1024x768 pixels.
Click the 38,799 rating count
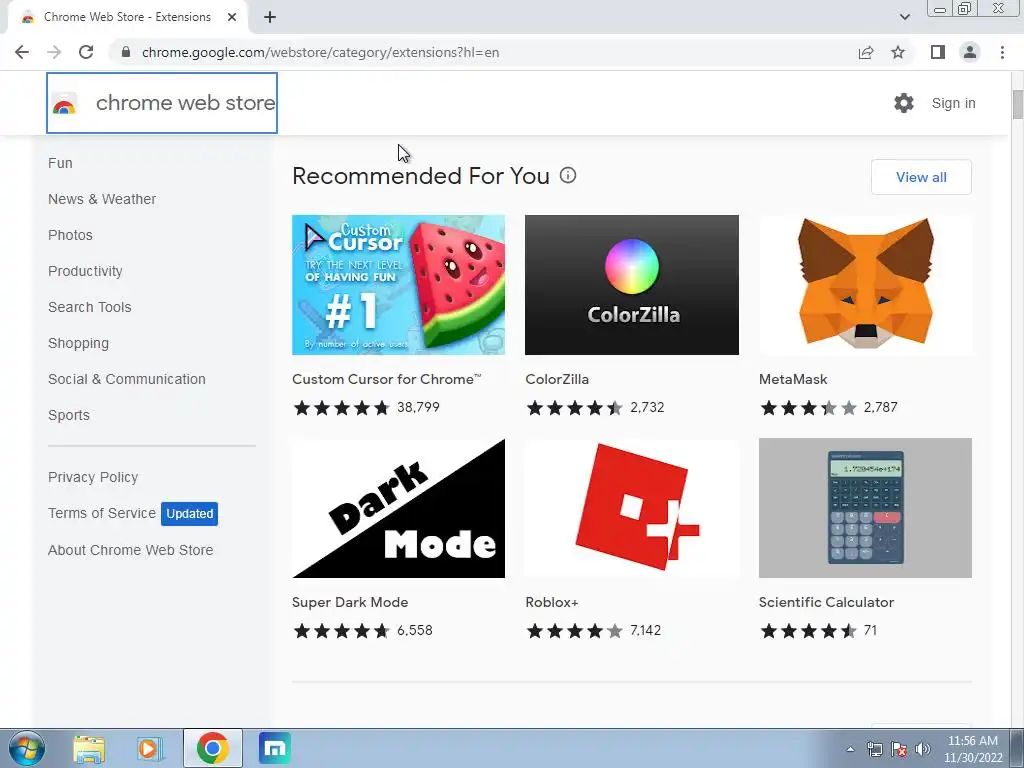coord(418,408)
